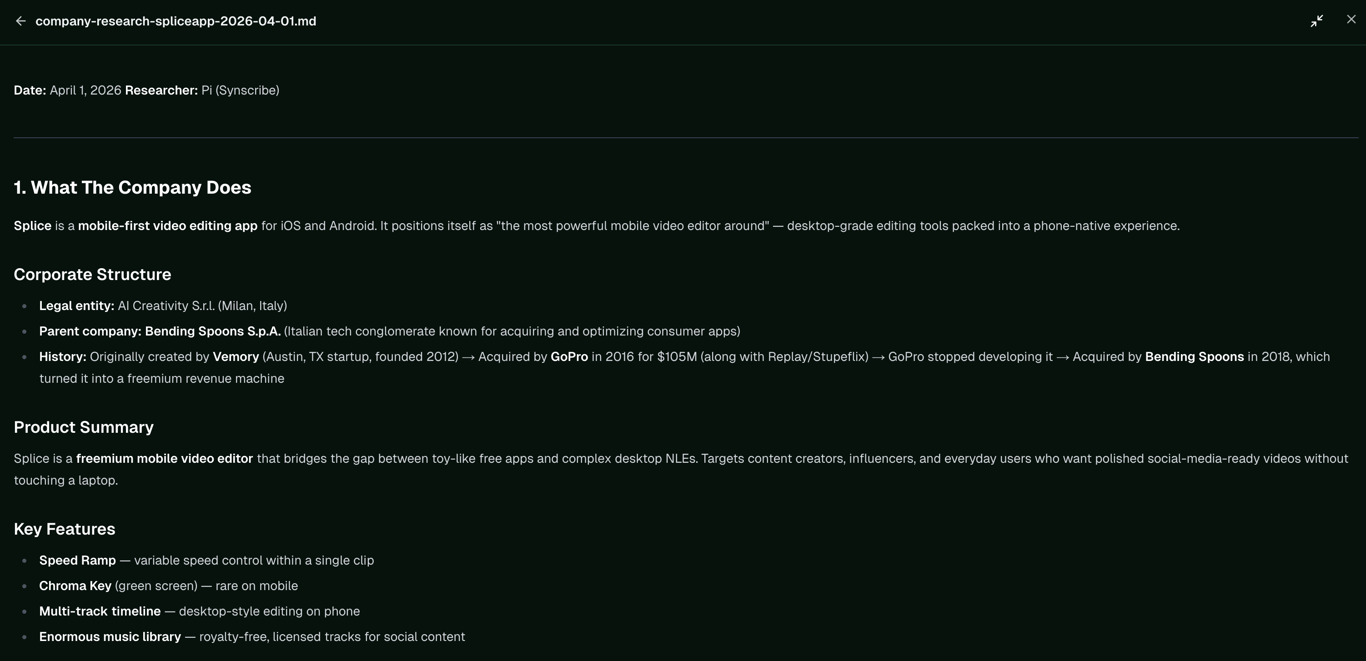Screen dimensions: 1366x661
Task: Go back using the left arrow icon
Action: tap(20, 21)
